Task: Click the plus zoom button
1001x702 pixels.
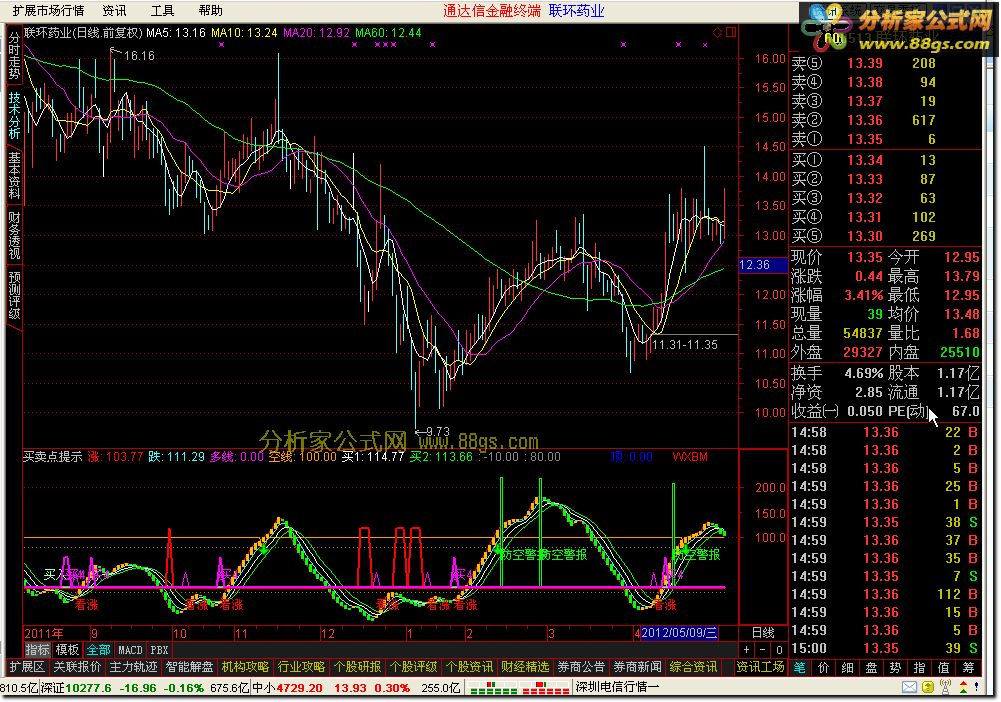Action: coord(747,650)
